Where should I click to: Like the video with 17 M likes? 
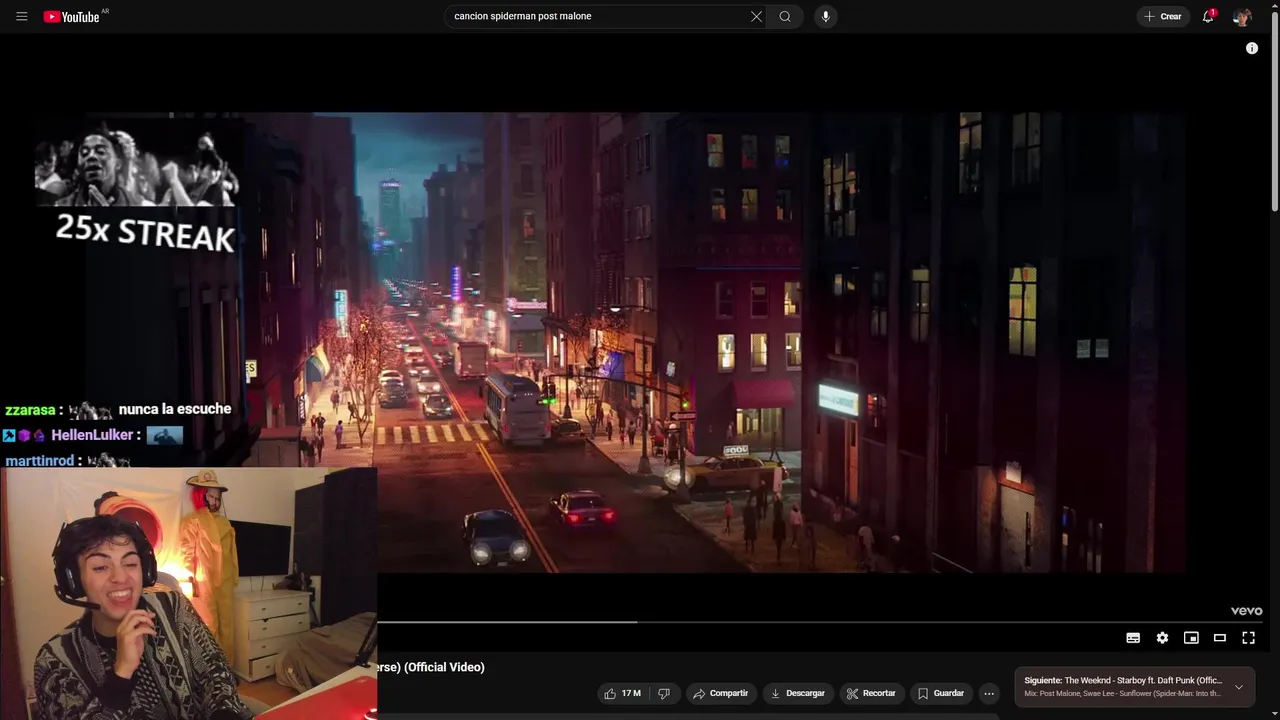click(621, 693)
